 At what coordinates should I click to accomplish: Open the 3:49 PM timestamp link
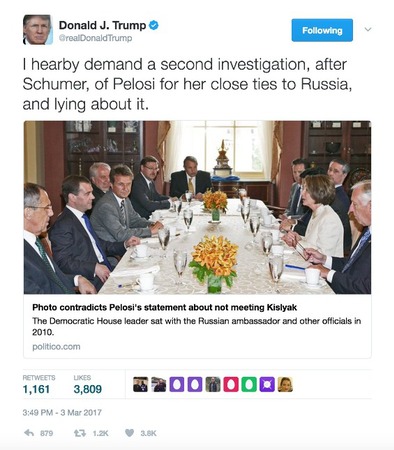(x=62, y=413)
